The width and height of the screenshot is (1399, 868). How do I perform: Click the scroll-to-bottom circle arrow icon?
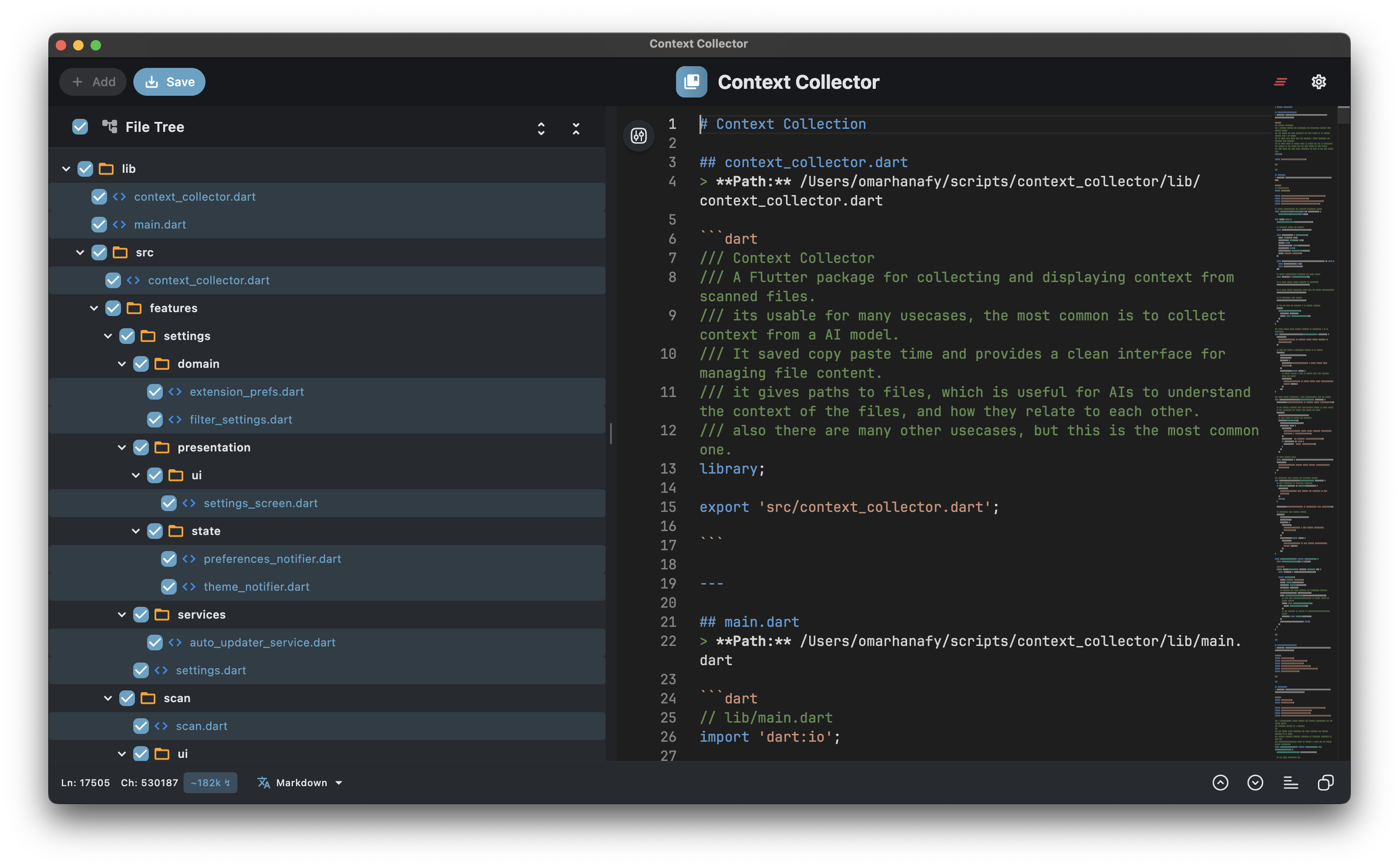pos(1255,783)
